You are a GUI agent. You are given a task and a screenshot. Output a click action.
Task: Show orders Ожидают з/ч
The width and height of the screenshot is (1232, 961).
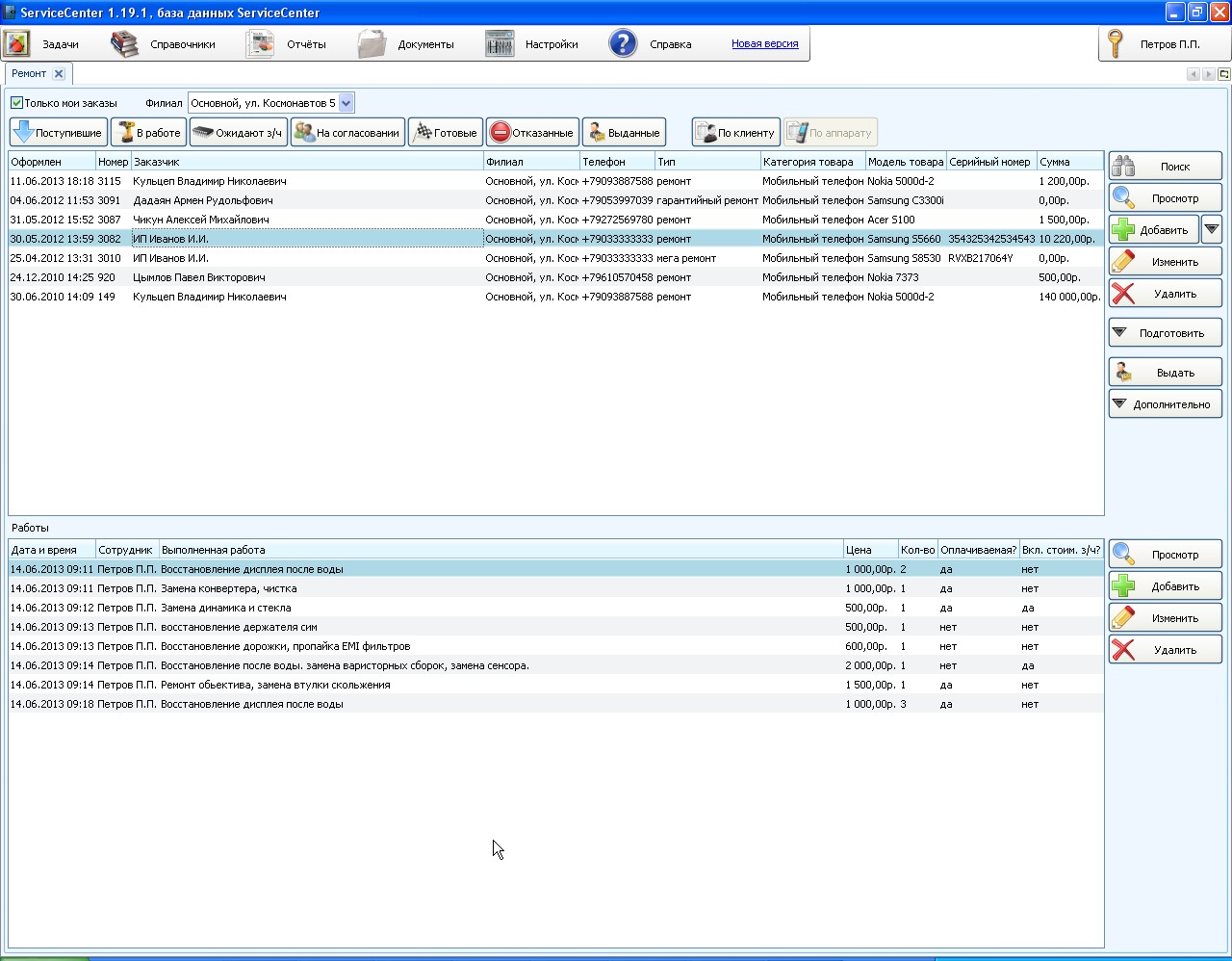[239, 133]
